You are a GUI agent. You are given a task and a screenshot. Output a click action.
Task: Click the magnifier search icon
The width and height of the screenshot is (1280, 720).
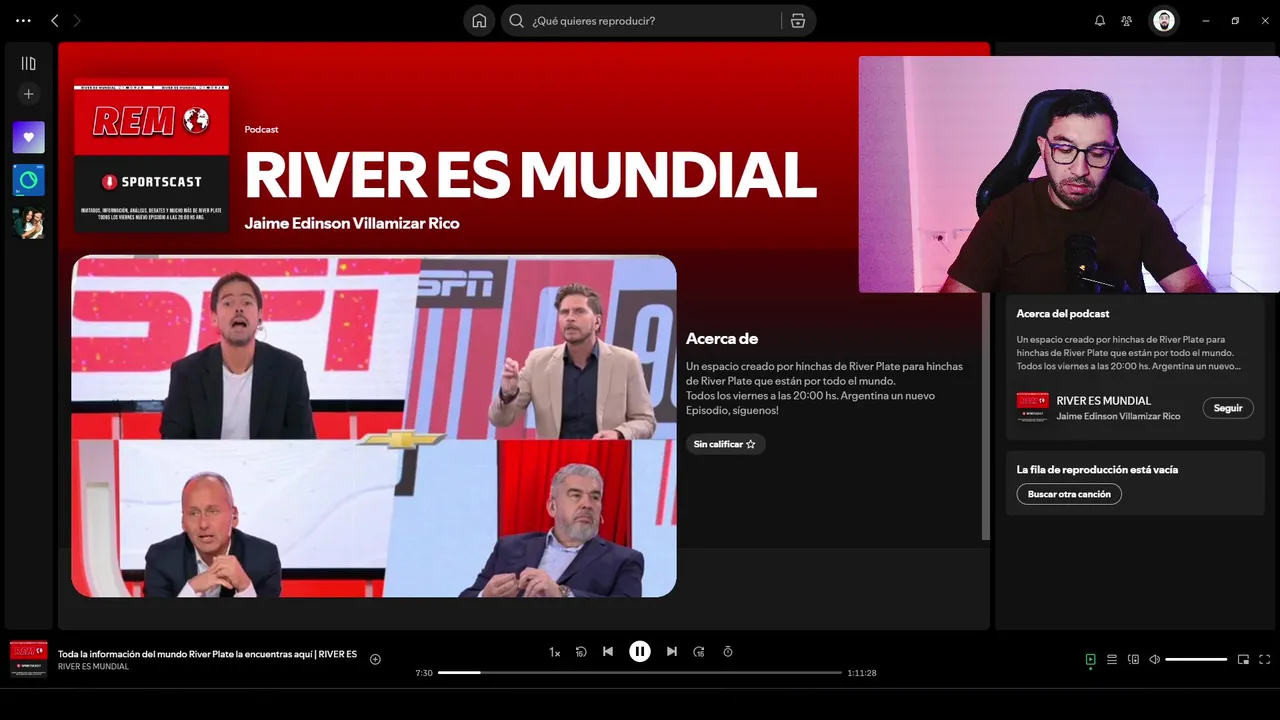516,20
